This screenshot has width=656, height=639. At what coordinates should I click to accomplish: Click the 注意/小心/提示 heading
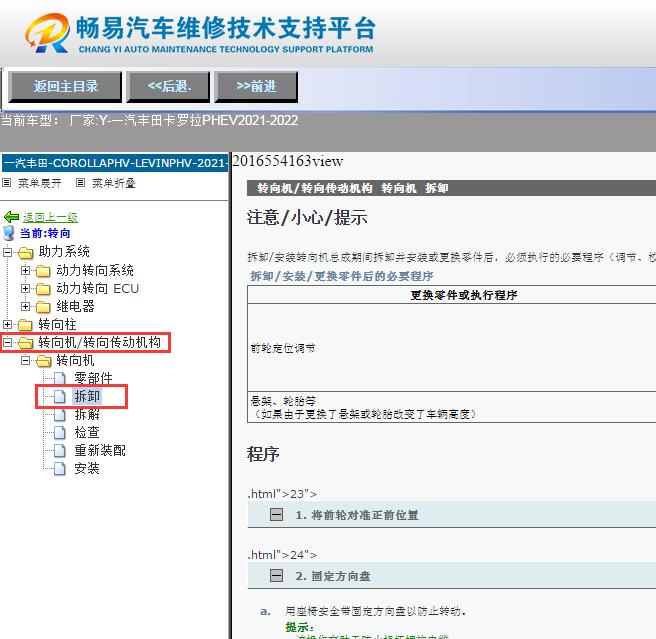tap(307, 218)
